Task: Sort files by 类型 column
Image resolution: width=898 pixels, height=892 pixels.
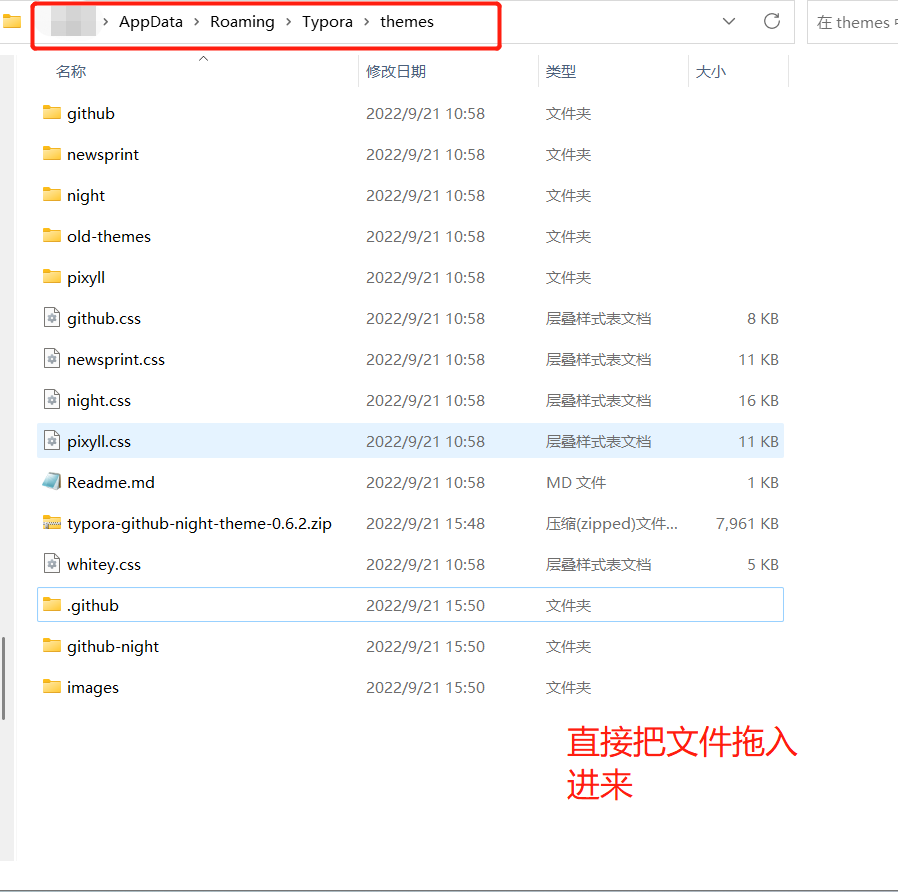Action: 561,72
